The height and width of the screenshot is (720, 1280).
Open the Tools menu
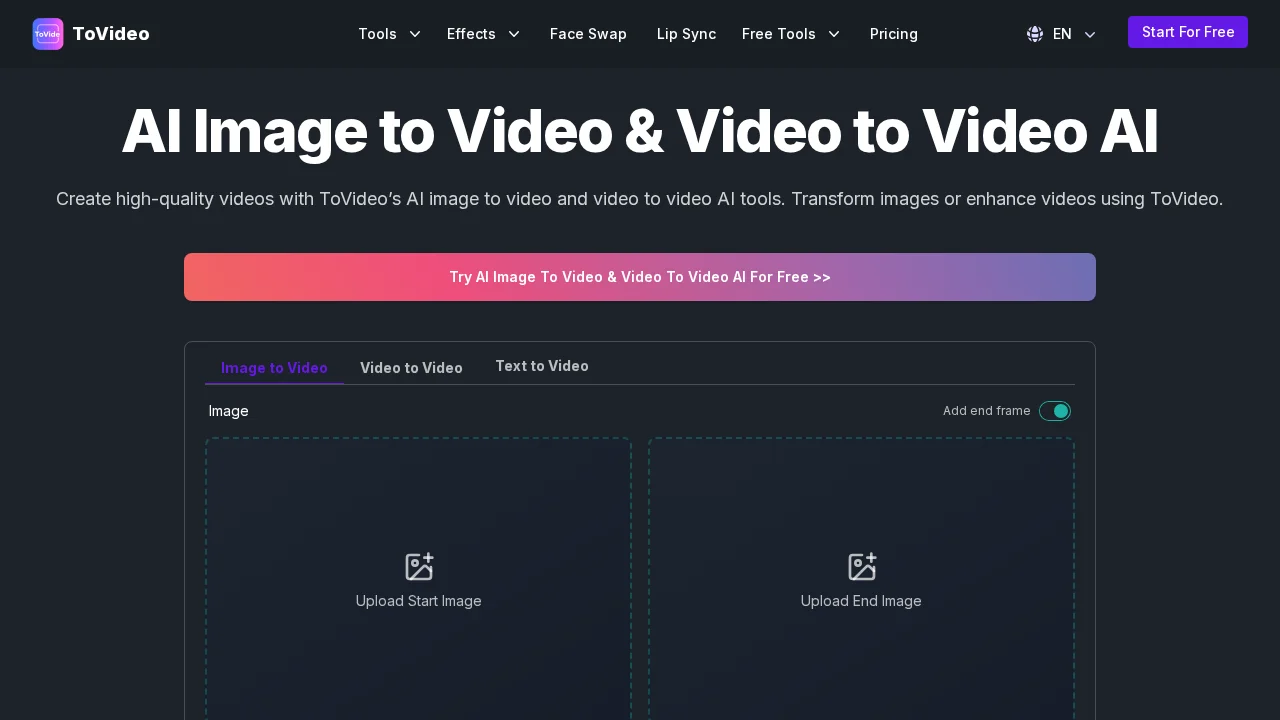click(389, 34)
